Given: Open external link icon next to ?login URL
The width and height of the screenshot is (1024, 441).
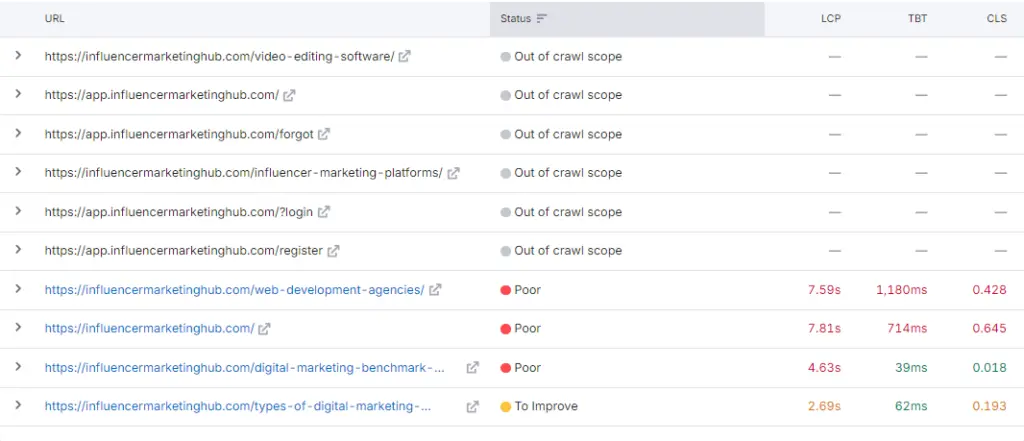Looking at the screenshot, I should coord(323,212).
